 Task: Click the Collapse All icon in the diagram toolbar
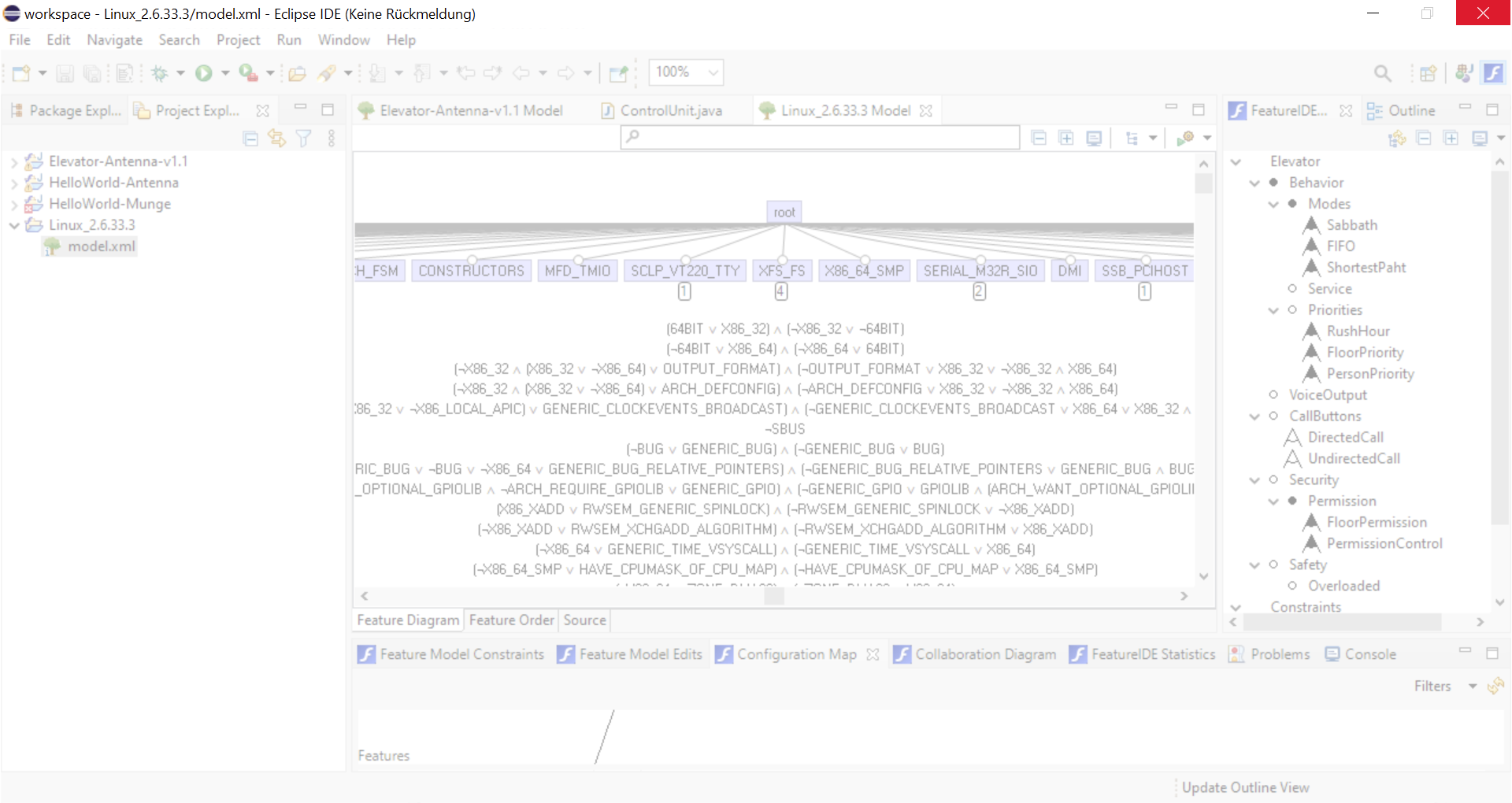[x=1039, y=138]
